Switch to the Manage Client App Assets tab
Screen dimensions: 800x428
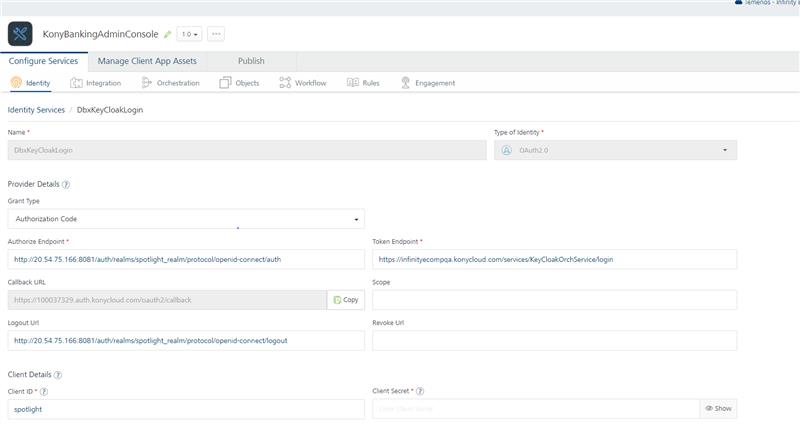tap(147, 61)
